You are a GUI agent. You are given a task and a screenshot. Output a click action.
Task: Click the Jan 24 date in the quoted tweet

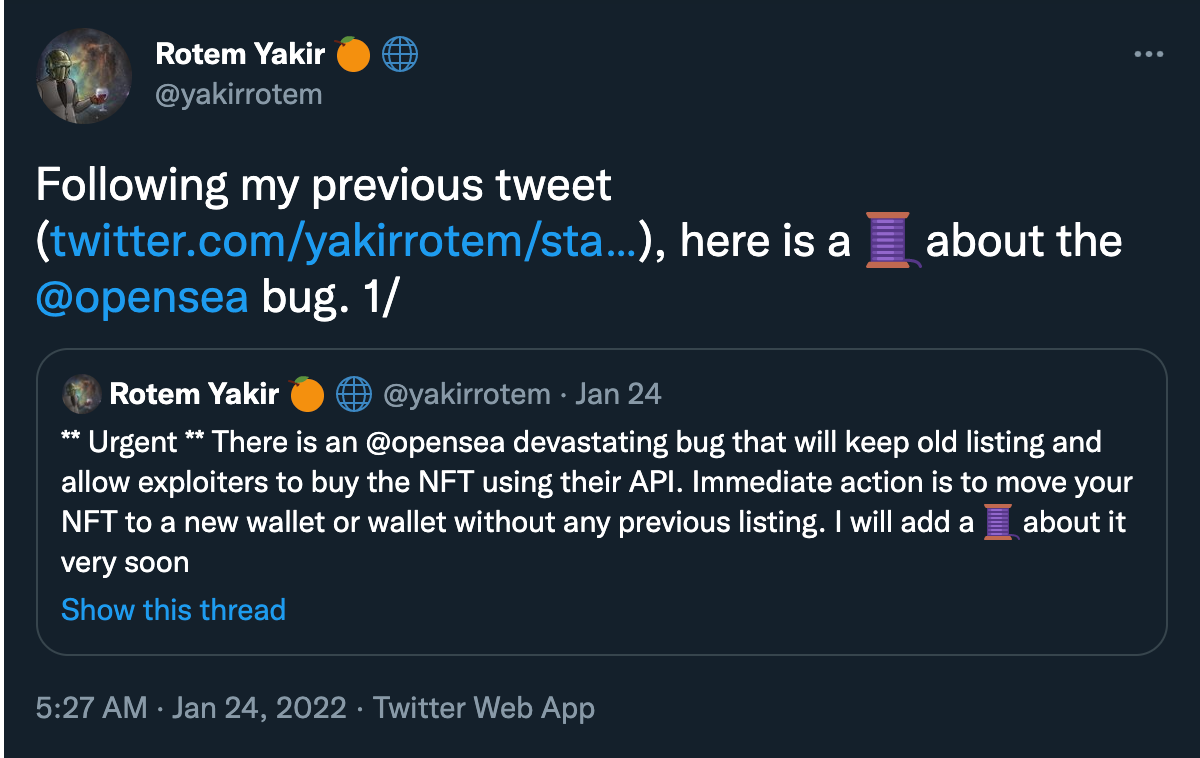click(x=619, y=394)
